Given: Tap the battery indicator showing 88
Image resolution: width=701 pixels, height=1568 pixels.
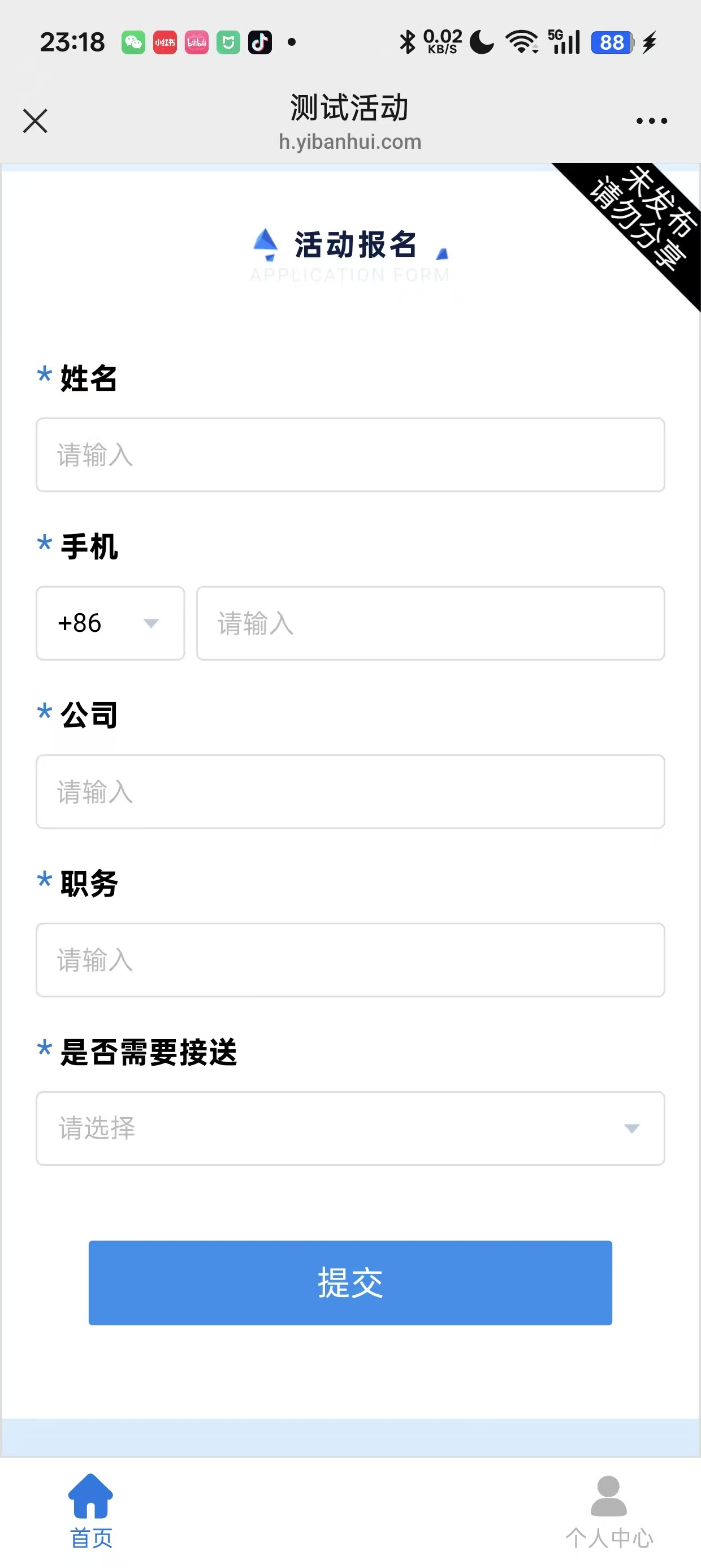Looking at the screenshot, I should 612,42.
